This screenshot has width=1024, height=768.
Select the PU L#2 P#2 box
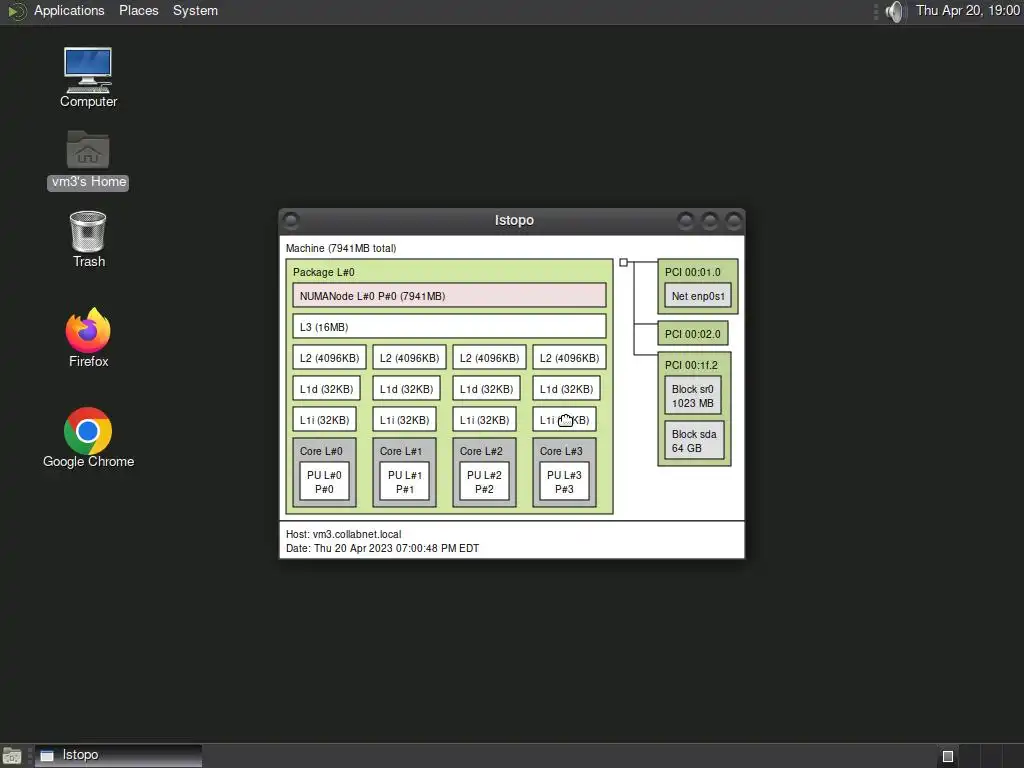pos(485,482)
